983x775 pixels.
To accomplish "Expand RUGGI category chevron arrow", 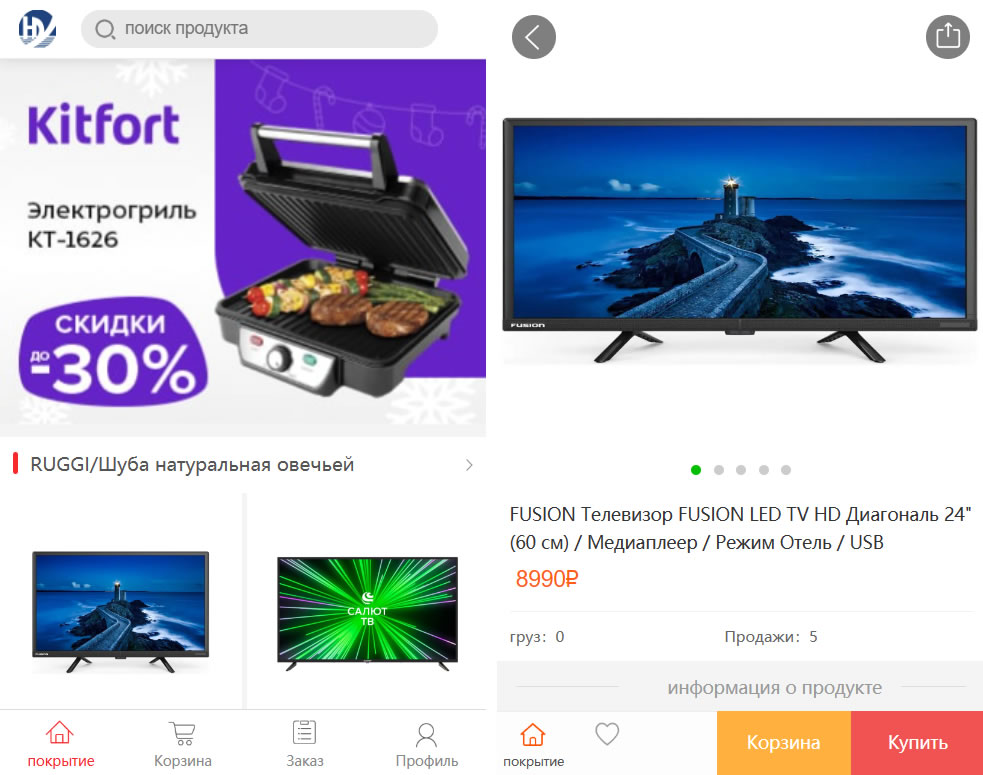I will pos(469,465).
